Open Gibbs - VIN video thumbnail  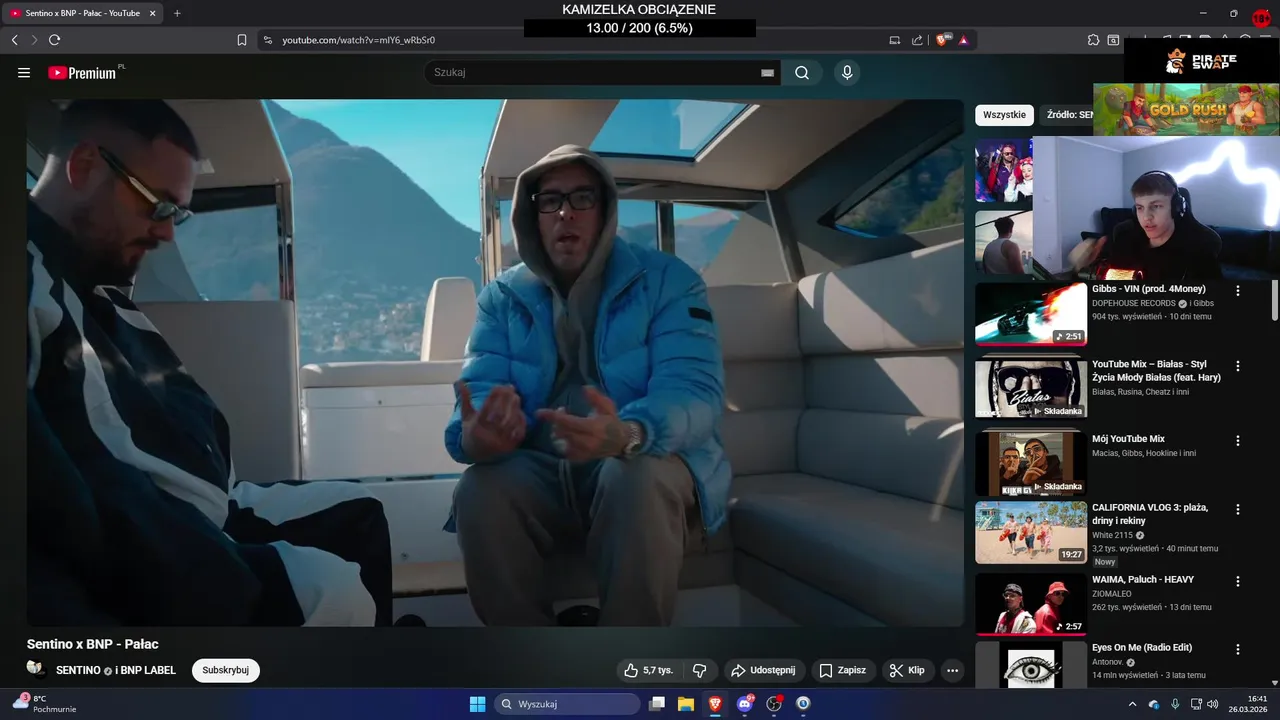1031,314
